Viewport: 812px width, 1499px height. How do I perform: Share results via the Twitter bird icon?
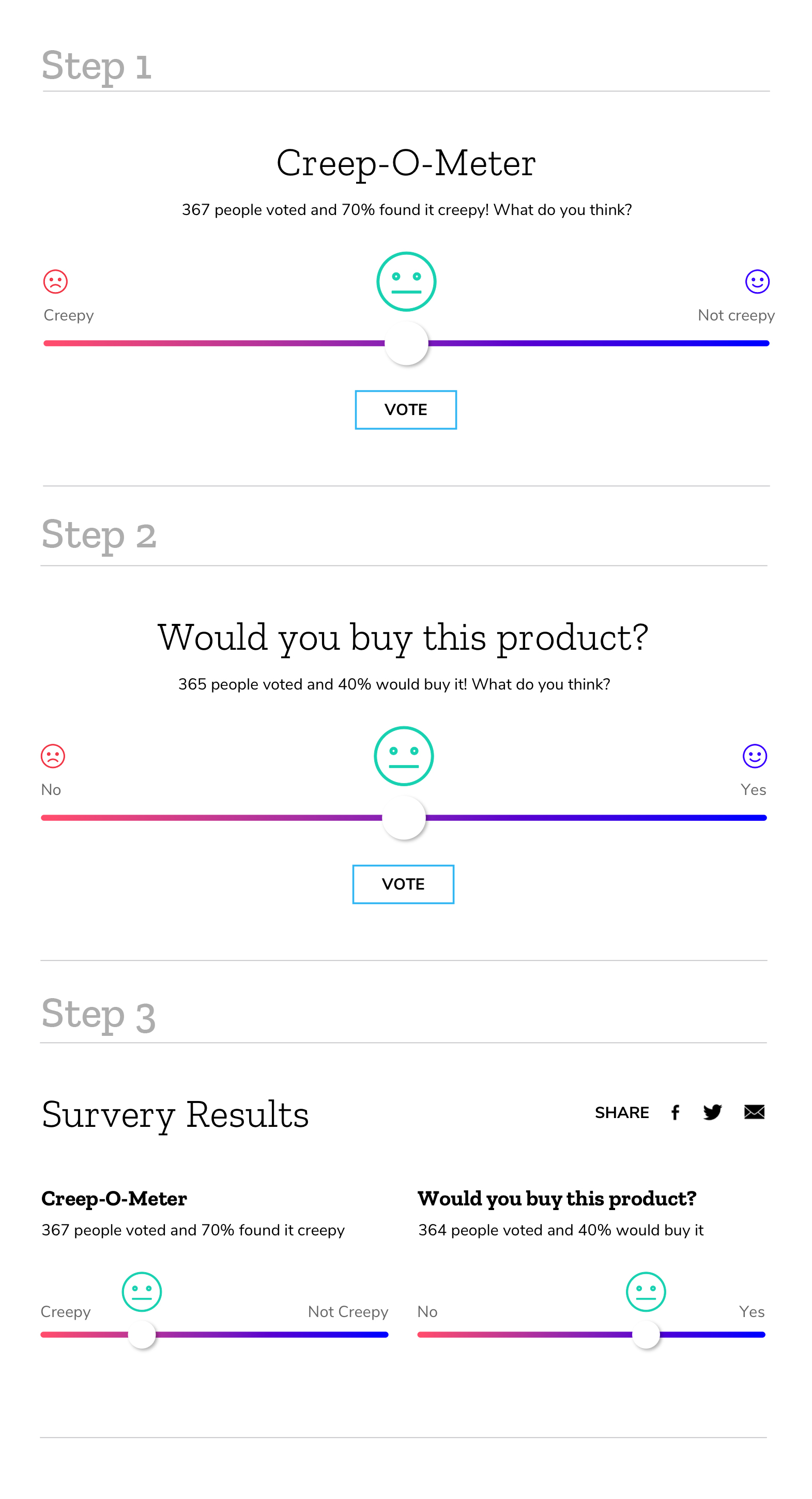pos(712,1112)
